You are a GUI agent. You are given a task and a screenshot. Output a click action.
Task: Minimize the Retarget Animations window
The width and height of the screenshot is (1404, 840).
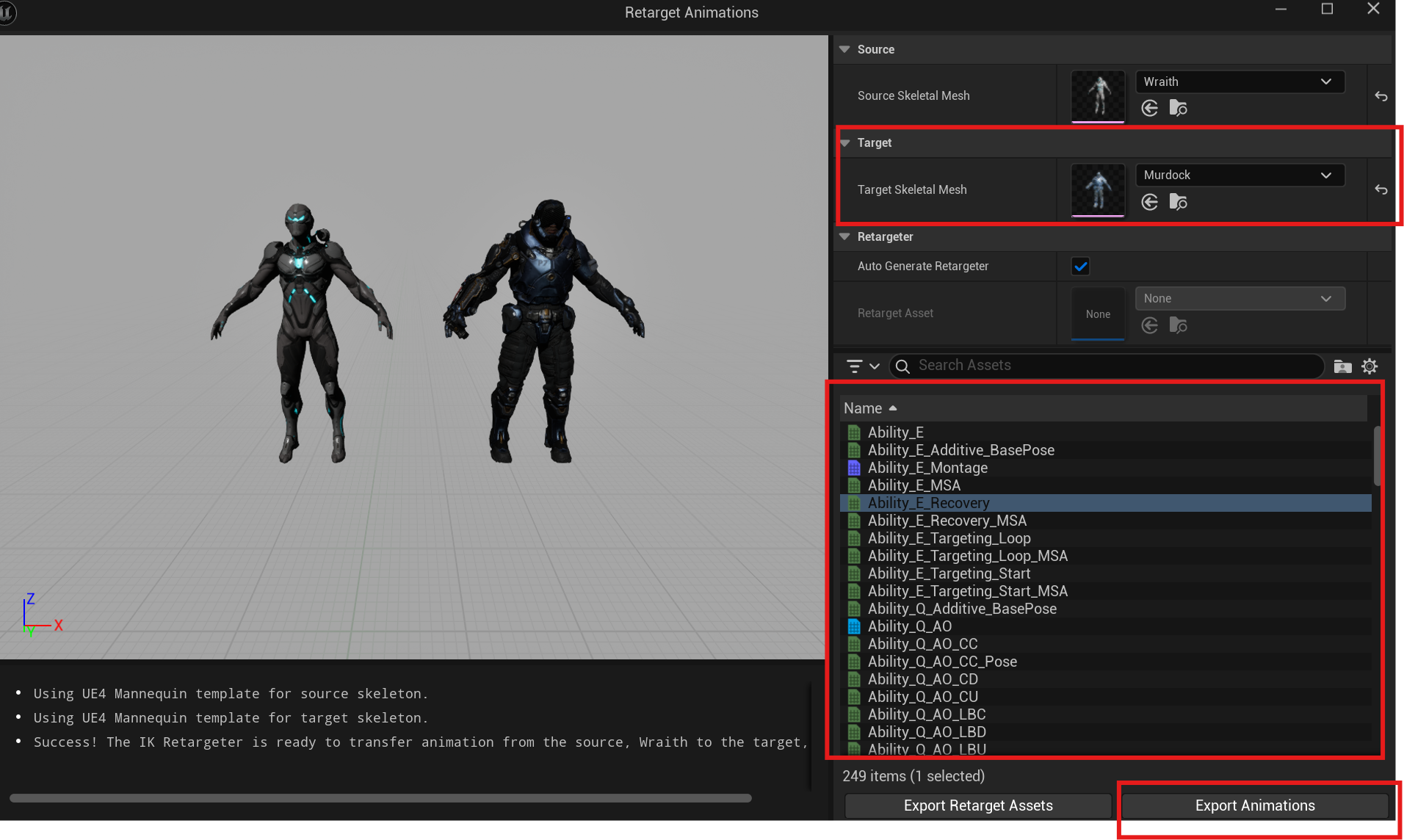point(1281,10)
